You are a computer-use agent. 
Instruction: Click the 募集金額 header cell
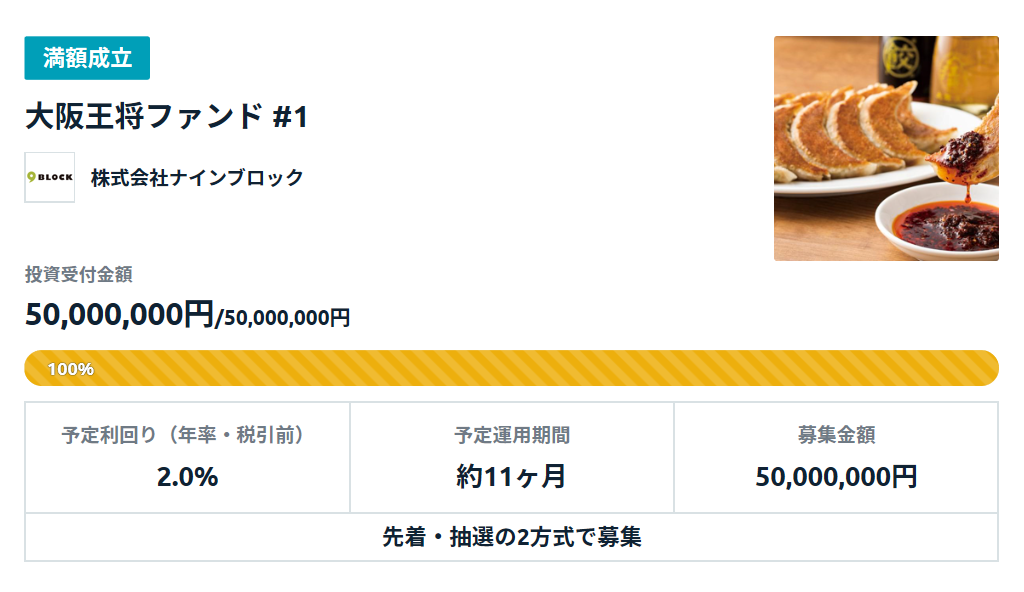[837, 435]
